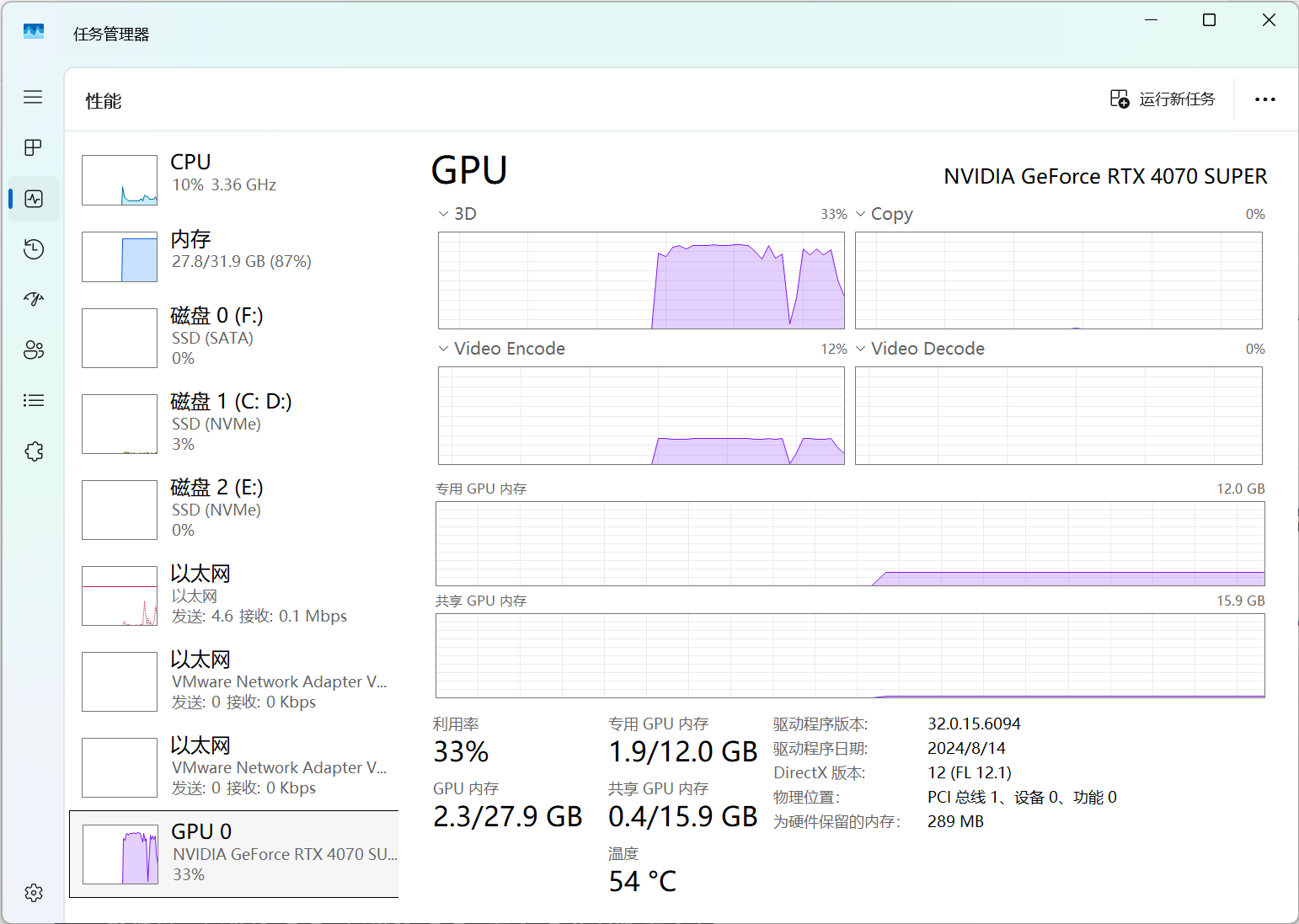The image size is (1299, 924).
Task: Expand the Copy engine dropdown
Action: coord(860,214)
